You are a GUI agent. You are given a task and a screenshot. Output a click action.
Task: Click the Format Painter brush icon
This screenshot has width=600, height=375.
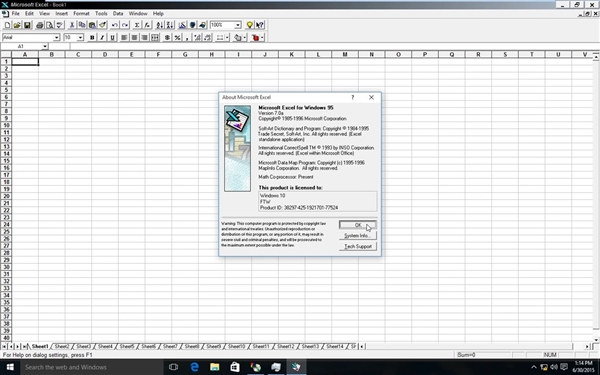[x=103, y=25]
